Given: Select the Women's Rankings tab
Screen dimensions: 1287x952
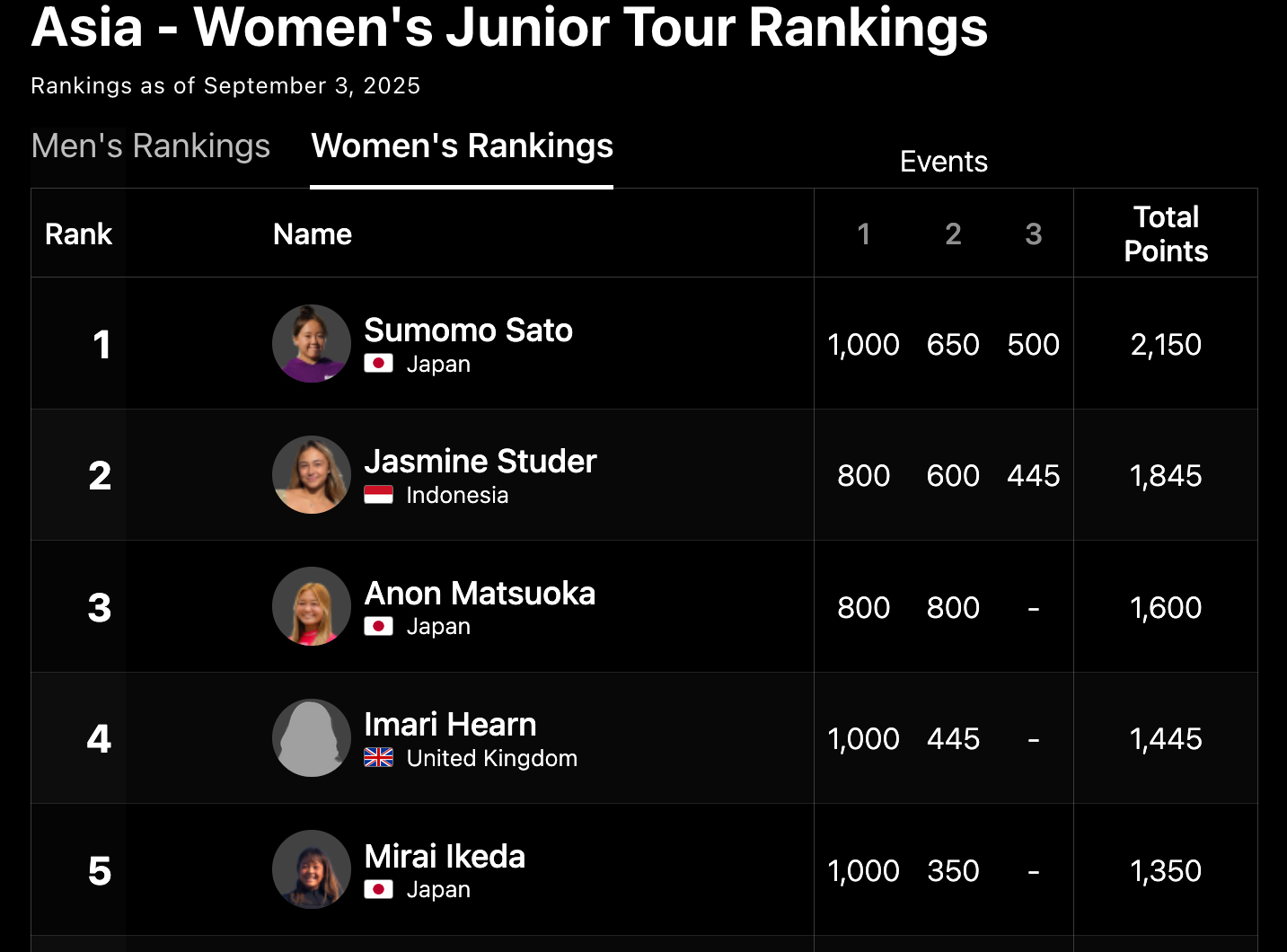Looking at the screenshot, I should (x=462, y=146).
